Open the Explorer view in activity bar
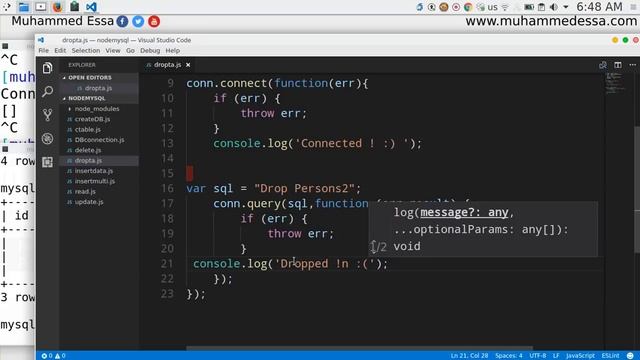The image size is (640, 360). [x=47, y=68]
